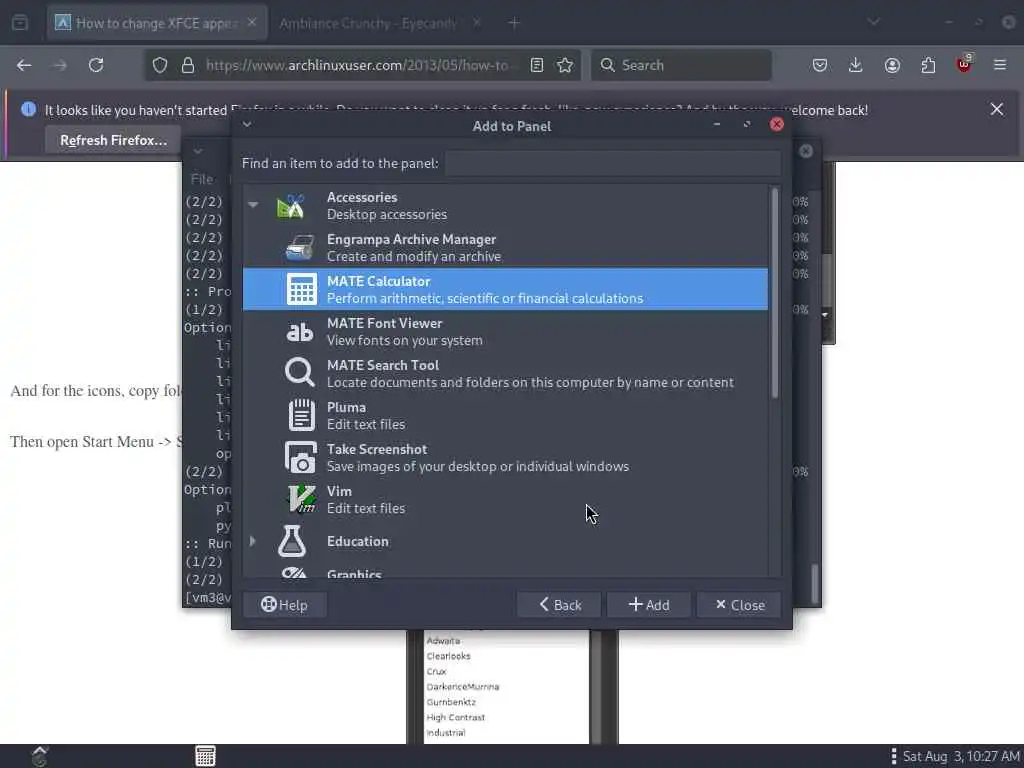Click the Firefox forward arrow

click(59, 65)
